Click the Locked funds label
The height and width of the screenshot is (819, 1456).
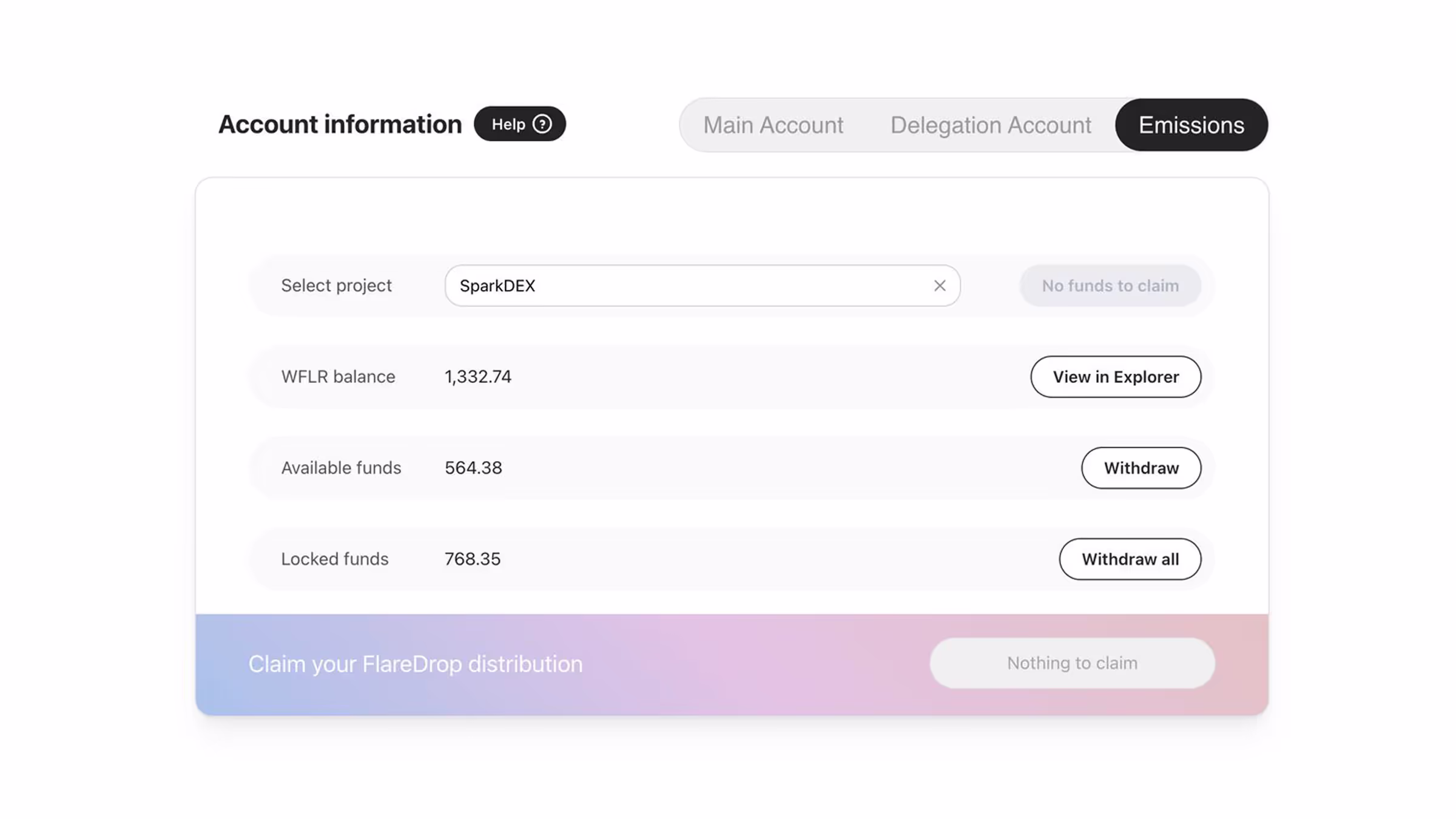pyautogui.click(x=334, y=559)
